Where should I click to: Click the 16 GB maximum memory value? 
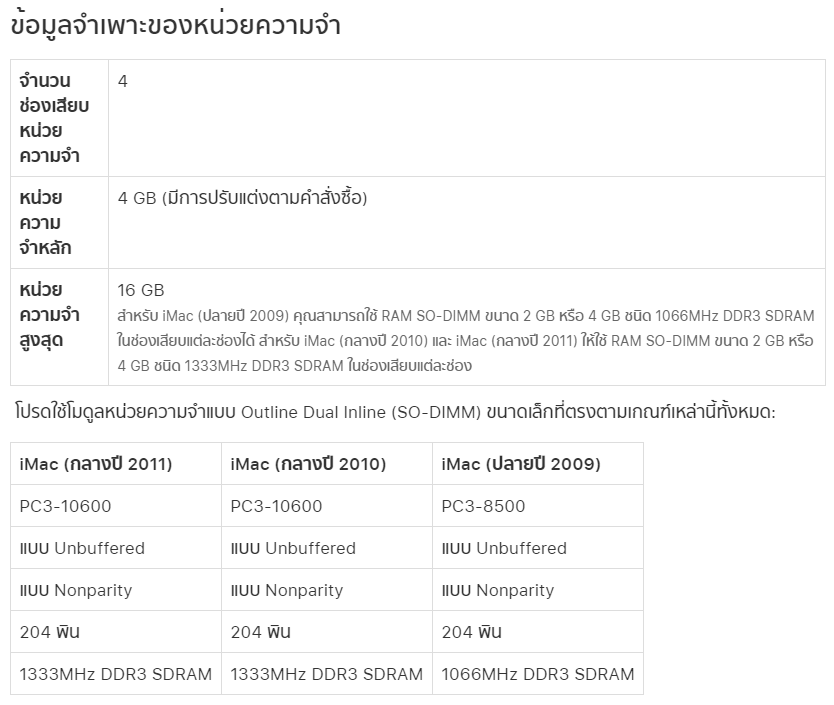(141, 290)
